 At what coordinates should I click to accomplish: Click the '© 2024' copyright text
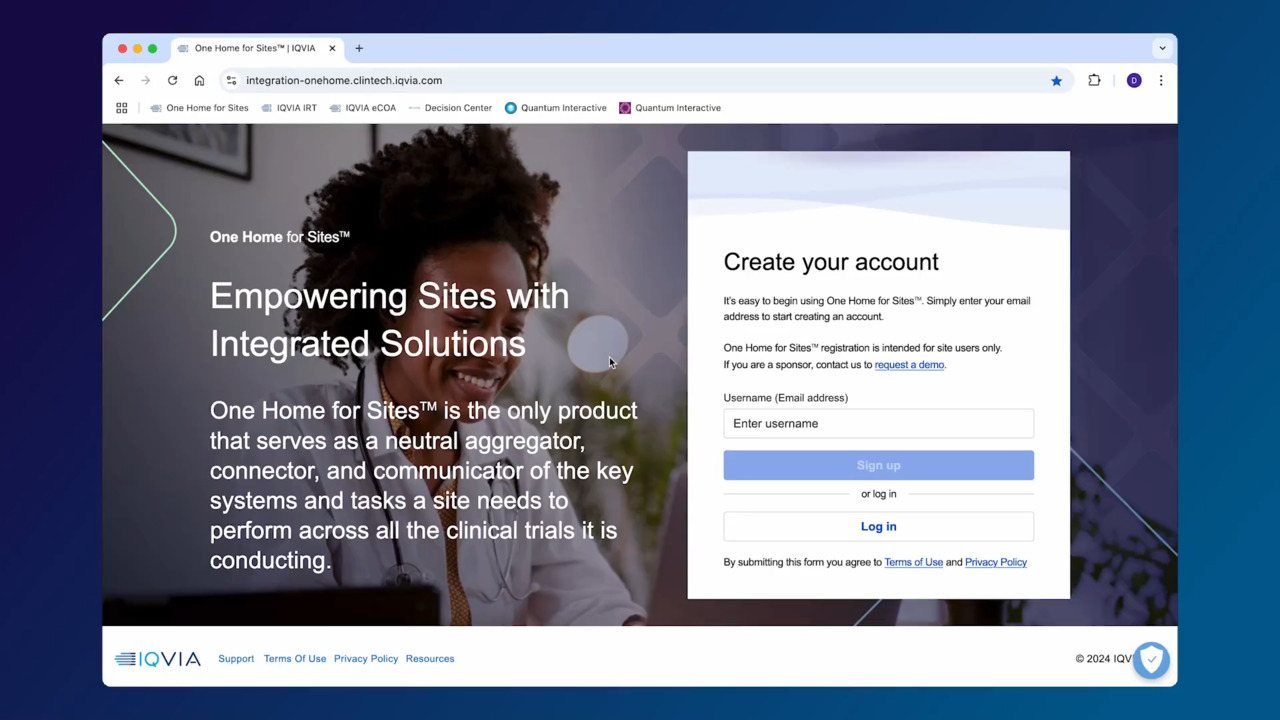coord(1094,659)
